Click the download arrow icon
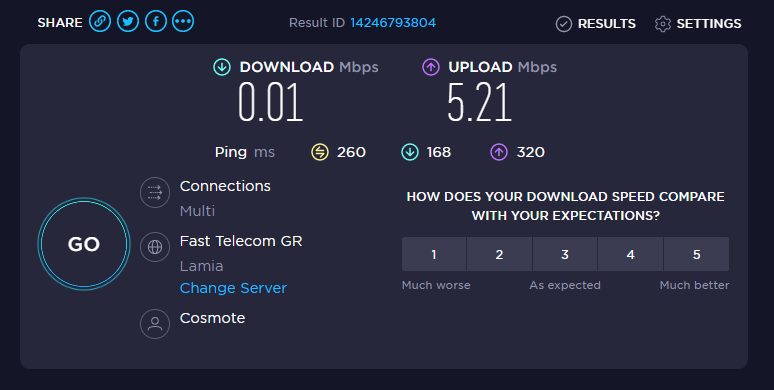 pyautogui.click(x=222, y=67)
